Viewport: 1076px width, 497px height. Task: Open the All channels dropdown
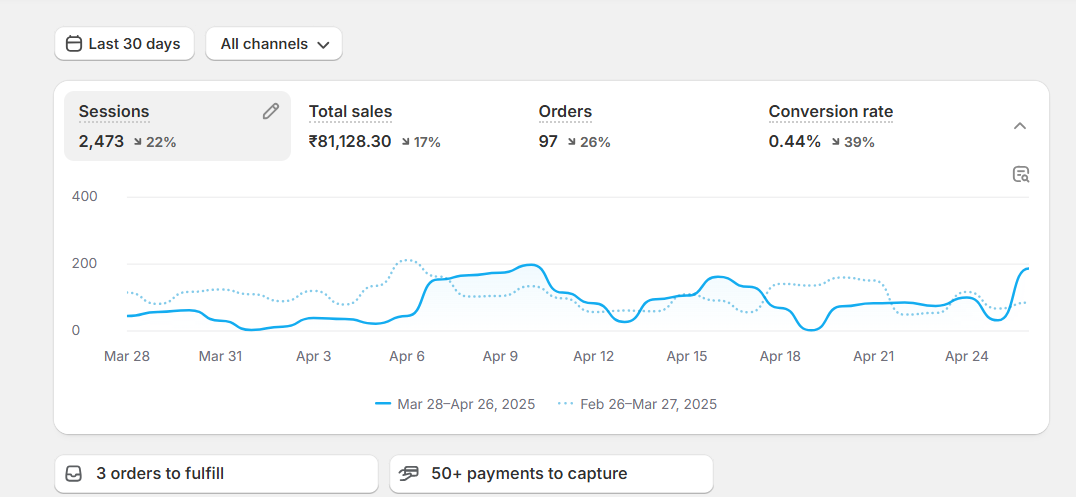(x=274, y=44)
